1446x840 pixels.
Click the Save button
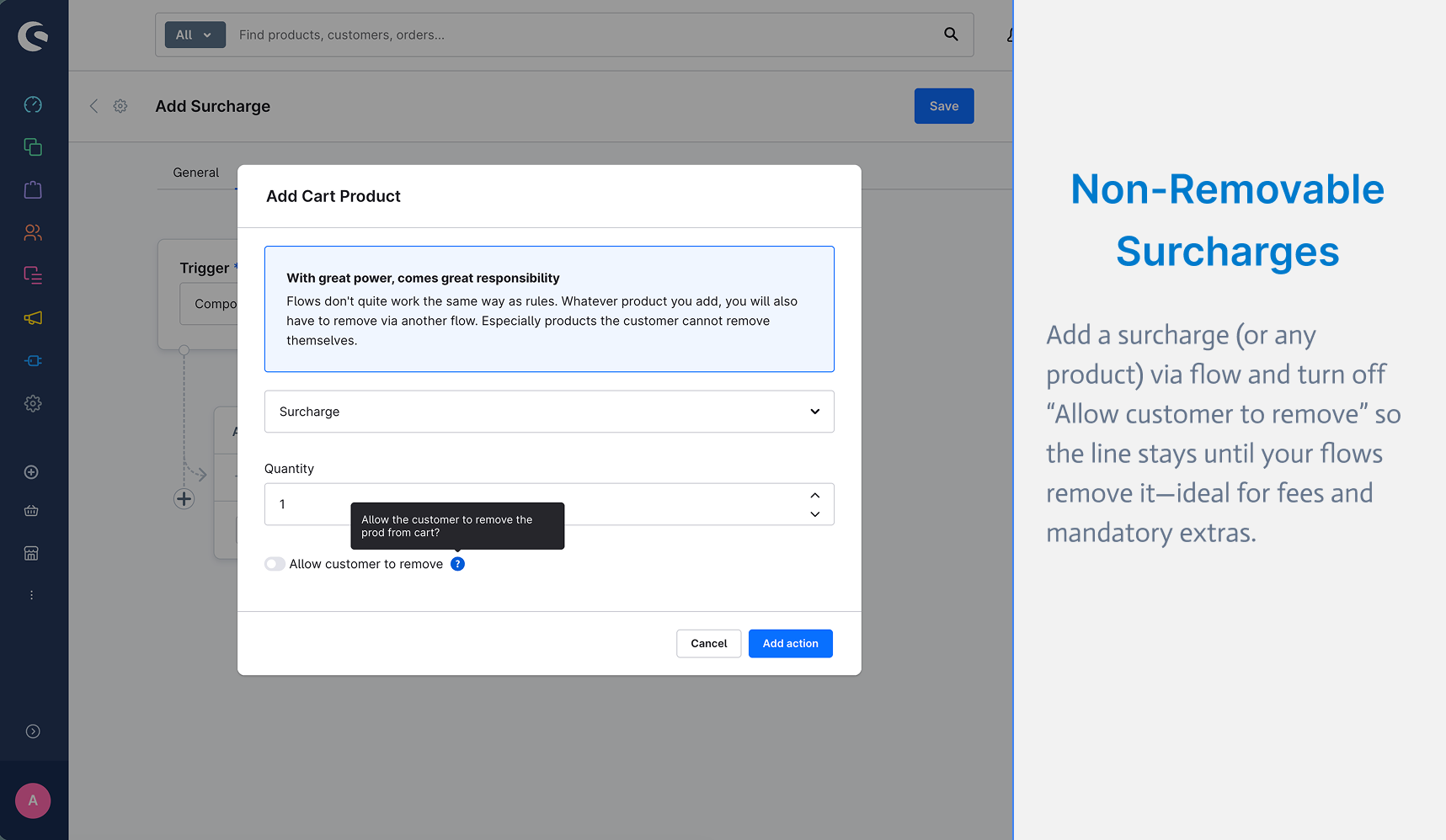click(x=944, y=106)
